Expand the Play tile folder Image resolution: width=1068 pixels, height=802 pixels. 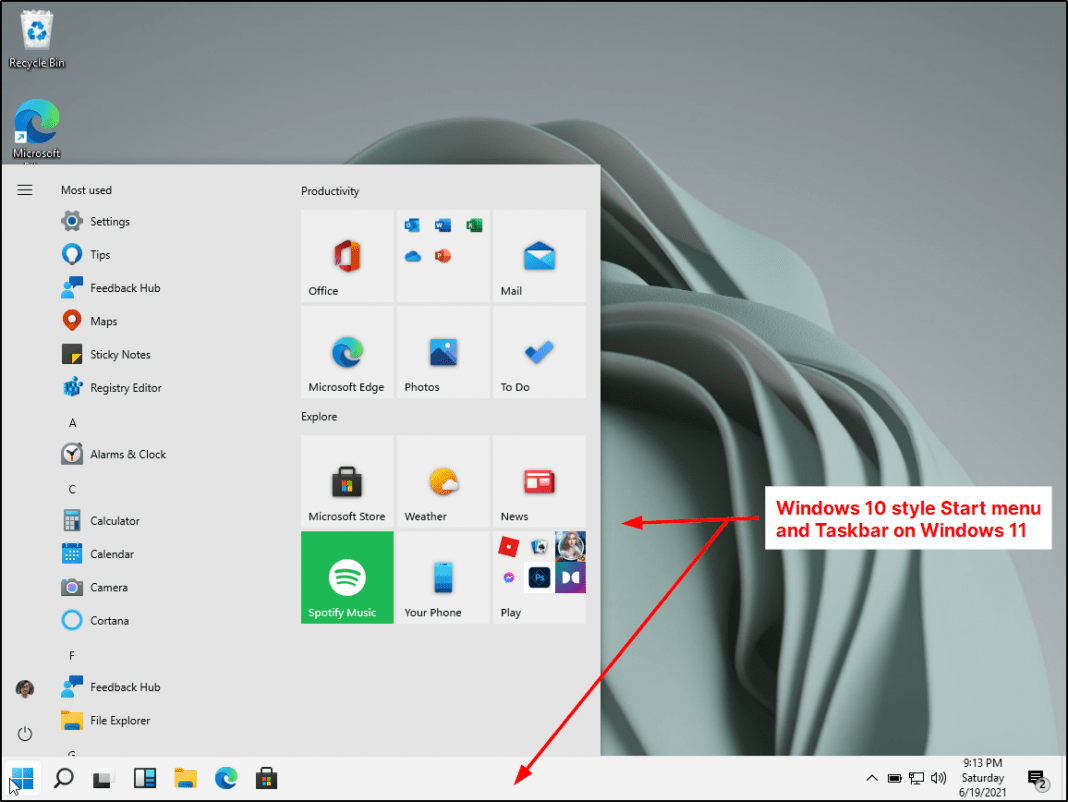pos(539,577)
